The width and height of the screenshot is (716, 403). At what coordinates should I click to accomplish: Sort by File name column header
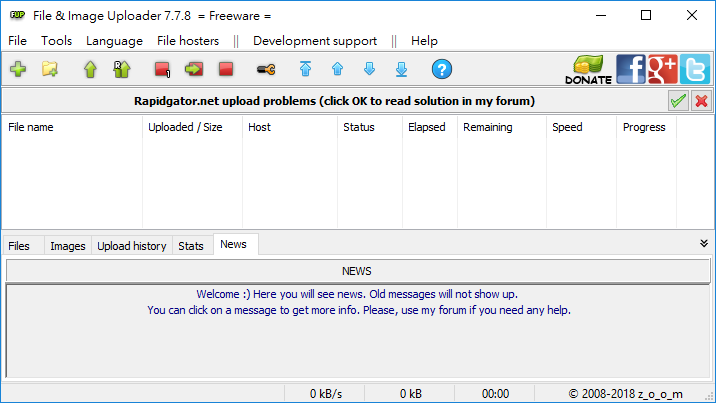pos(73,127)
